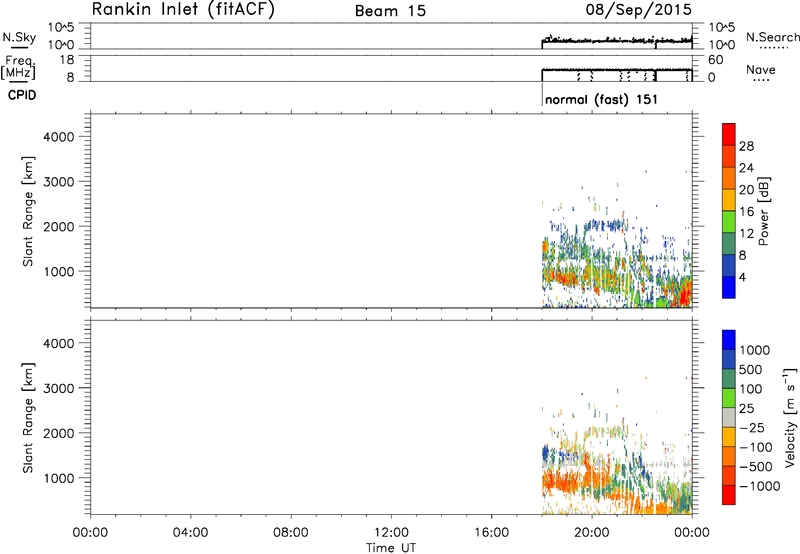This screenshot has width=800, height=554.
Task: Click the 'N.Search' legend label
Action: (x=772, y=37)
